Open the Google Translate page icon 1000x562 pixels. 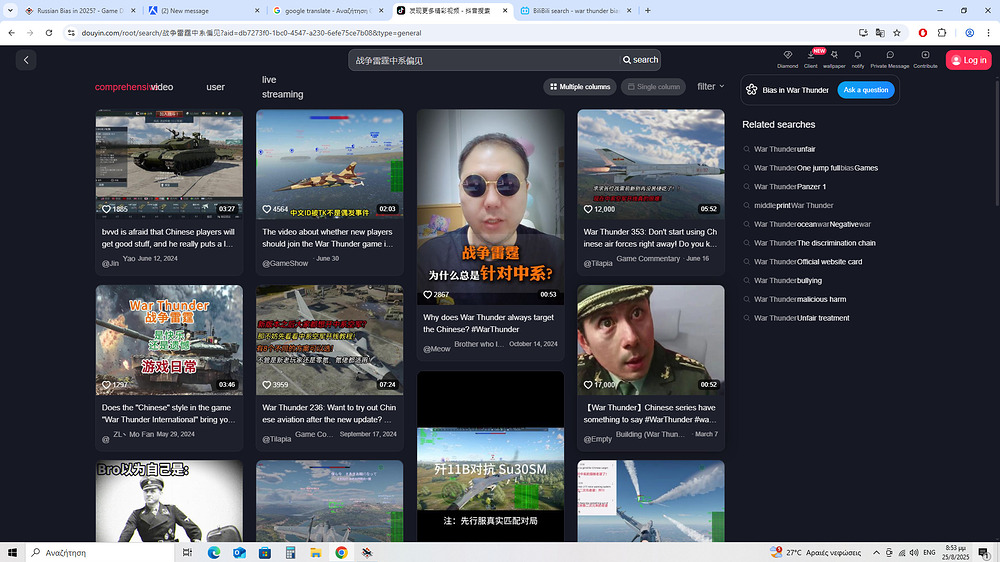pos(880,33)
